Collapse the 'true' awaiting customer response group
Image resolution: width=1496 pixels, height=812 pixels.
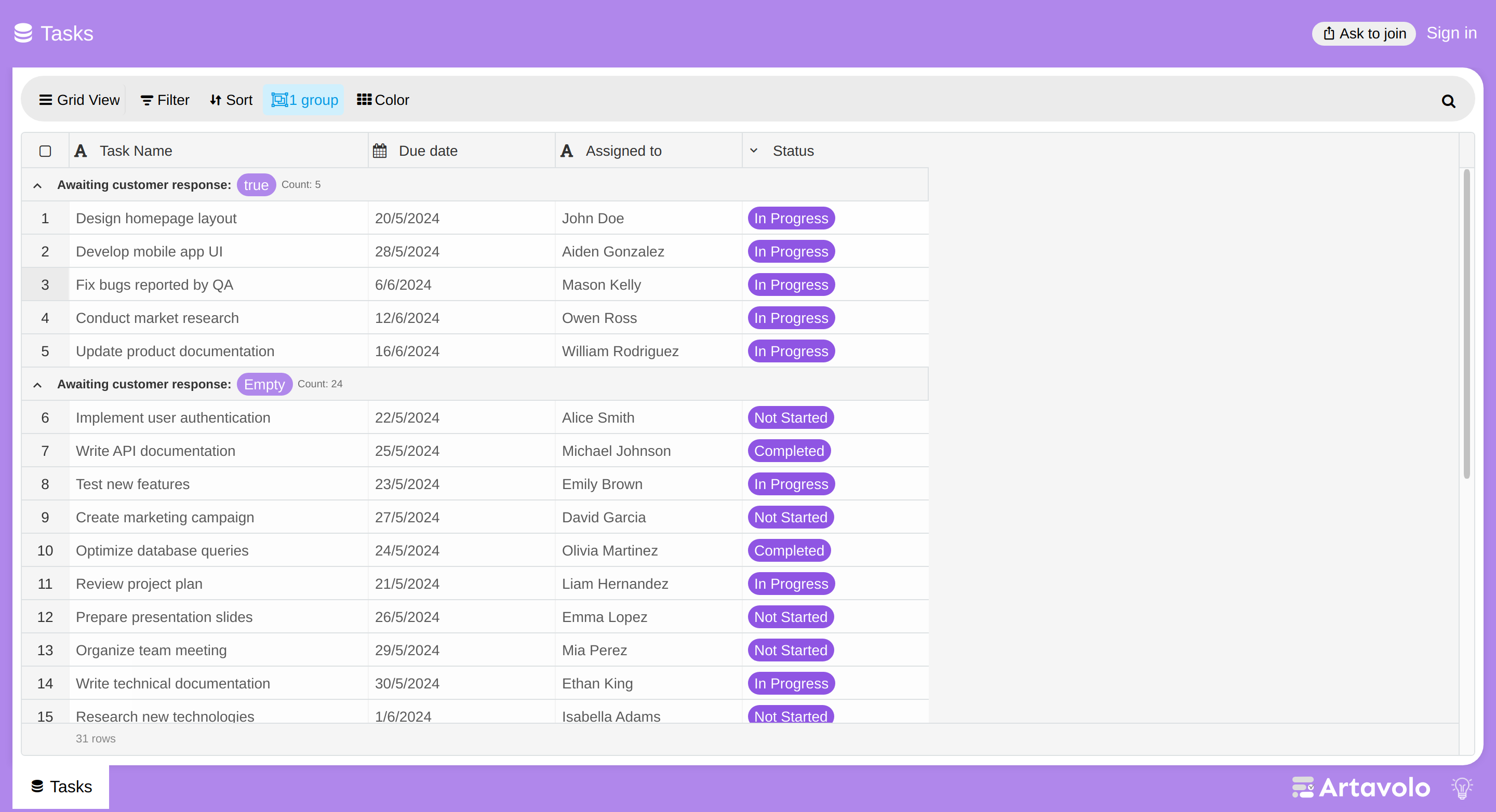pos(37,185)
